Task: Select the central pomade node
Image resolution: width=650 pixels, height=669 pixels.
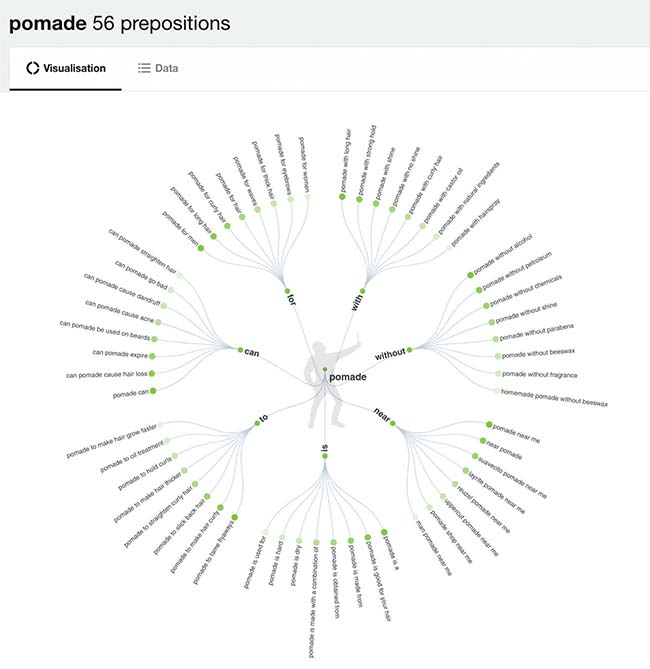Action: [x=325, y=370]
